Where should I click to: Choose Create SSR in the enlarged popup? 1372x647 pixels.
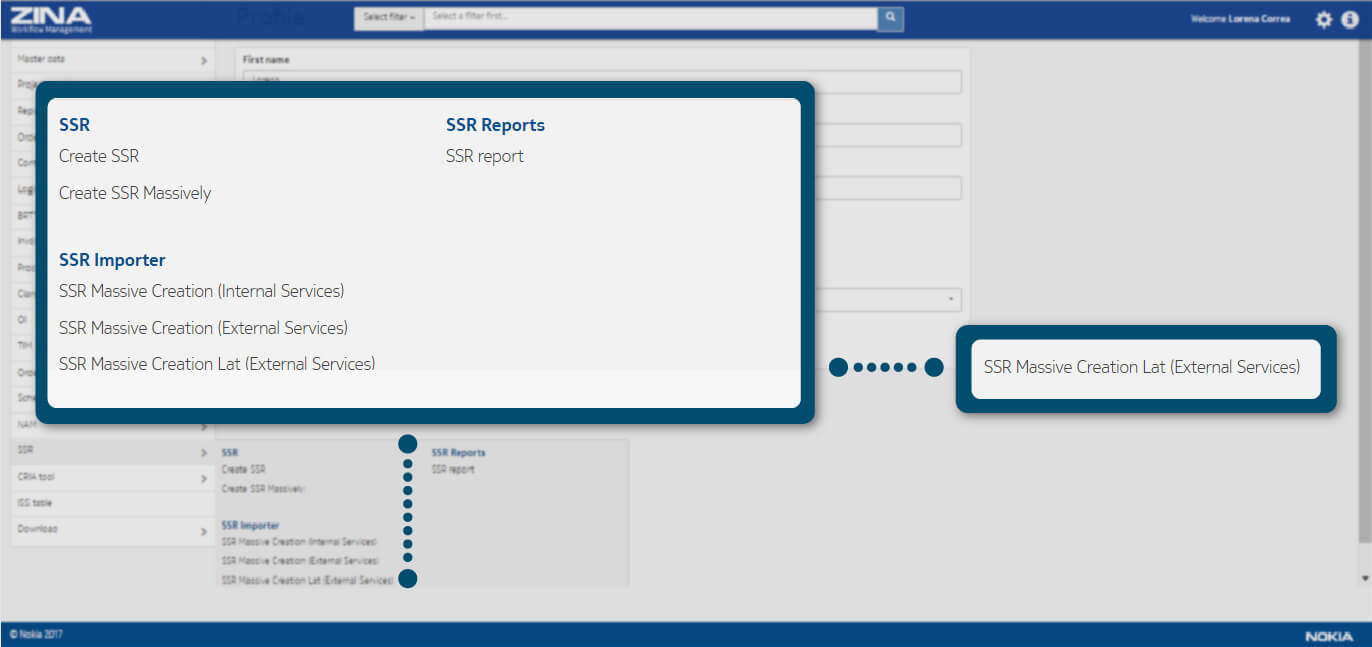point(99,156)
